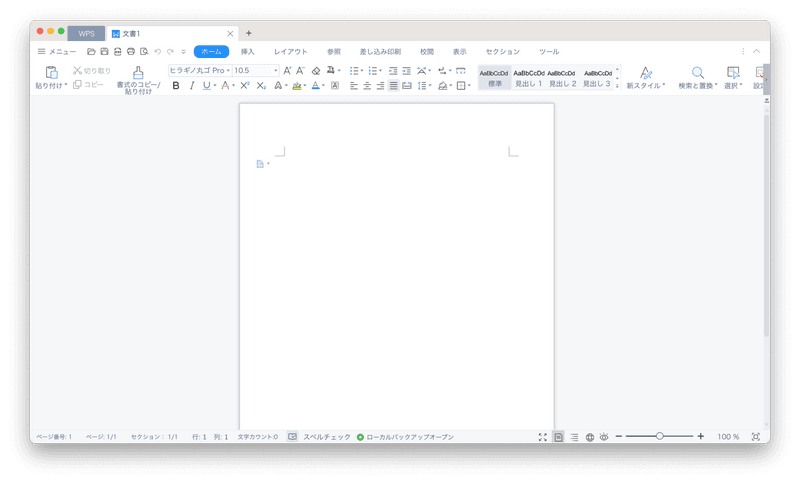Click the borders icon
The width and height of the screenshot is (800, 483).
click(461, 86)
